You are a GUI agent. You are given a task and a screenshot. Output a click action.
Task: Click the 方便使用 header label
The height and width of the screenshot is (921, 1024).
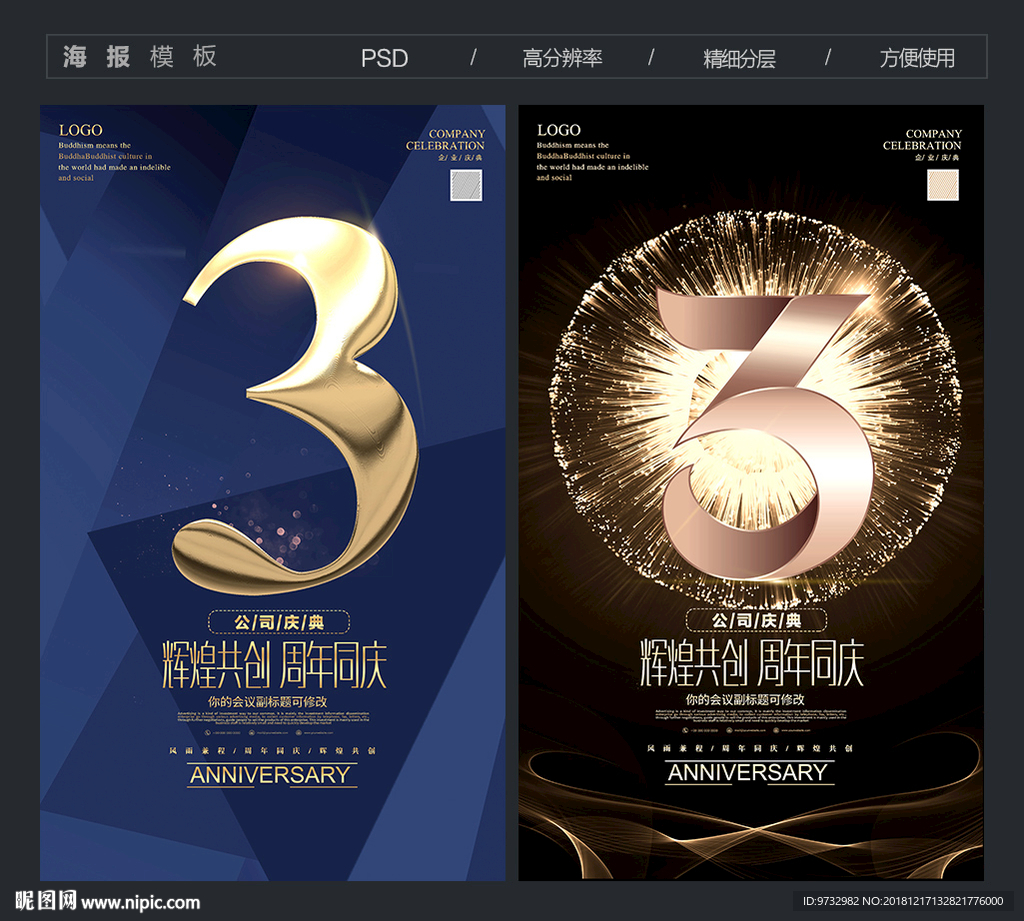[x=917, y=59]
